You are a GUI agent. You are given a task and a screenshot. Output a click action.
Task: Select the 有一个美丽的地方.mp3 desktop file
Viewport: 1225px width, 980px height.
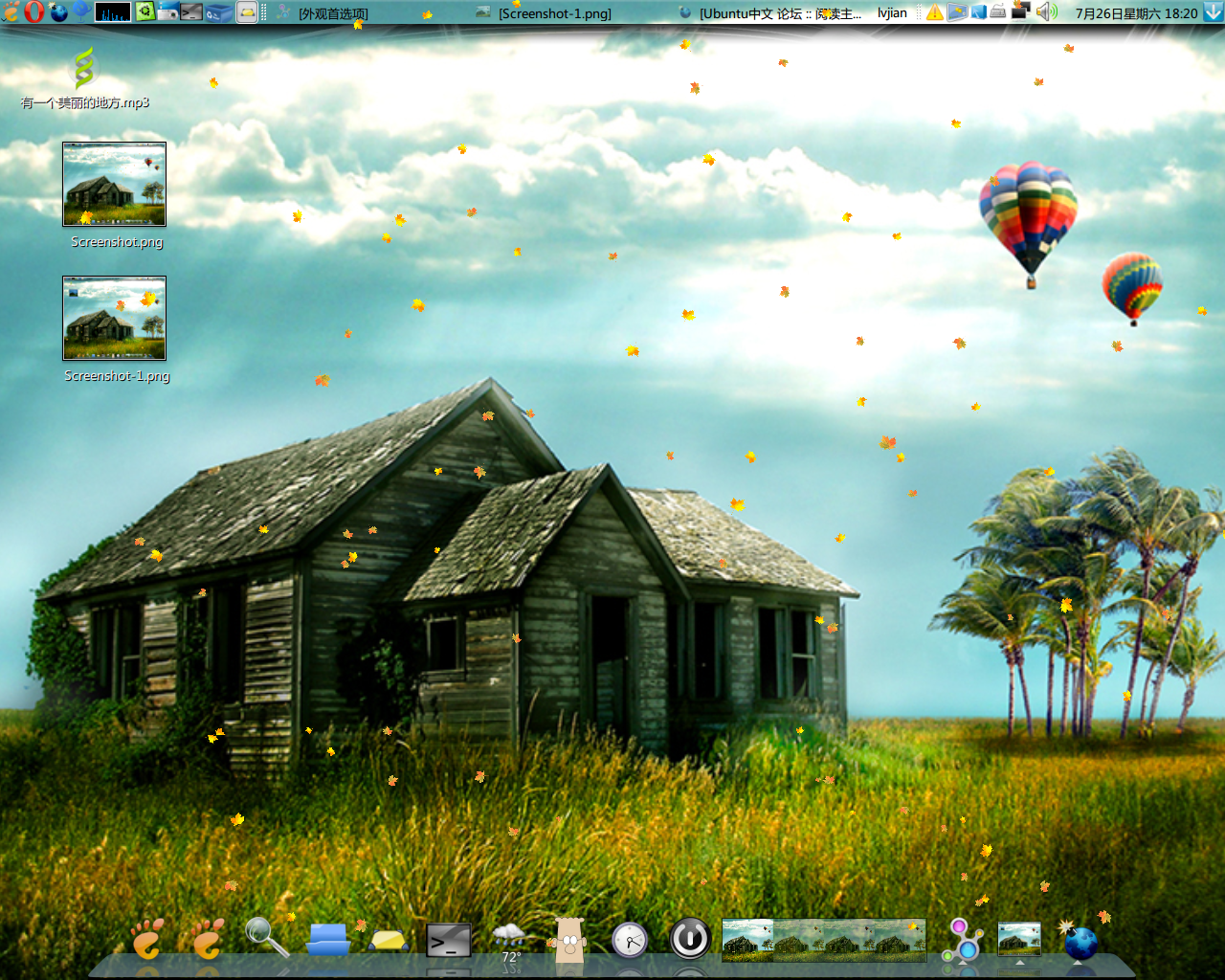(85, 78)
